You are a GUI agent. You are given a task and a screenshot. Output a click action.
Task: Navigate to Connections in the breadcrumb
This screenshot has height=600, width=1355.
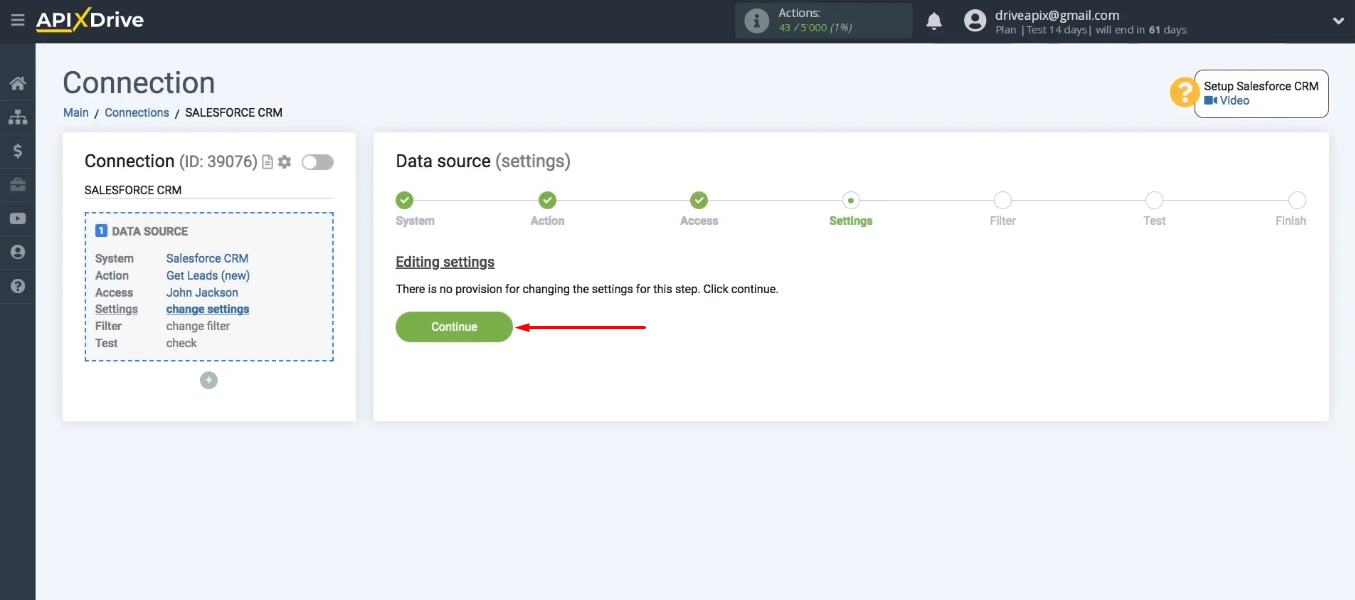(x=137, y=112)
